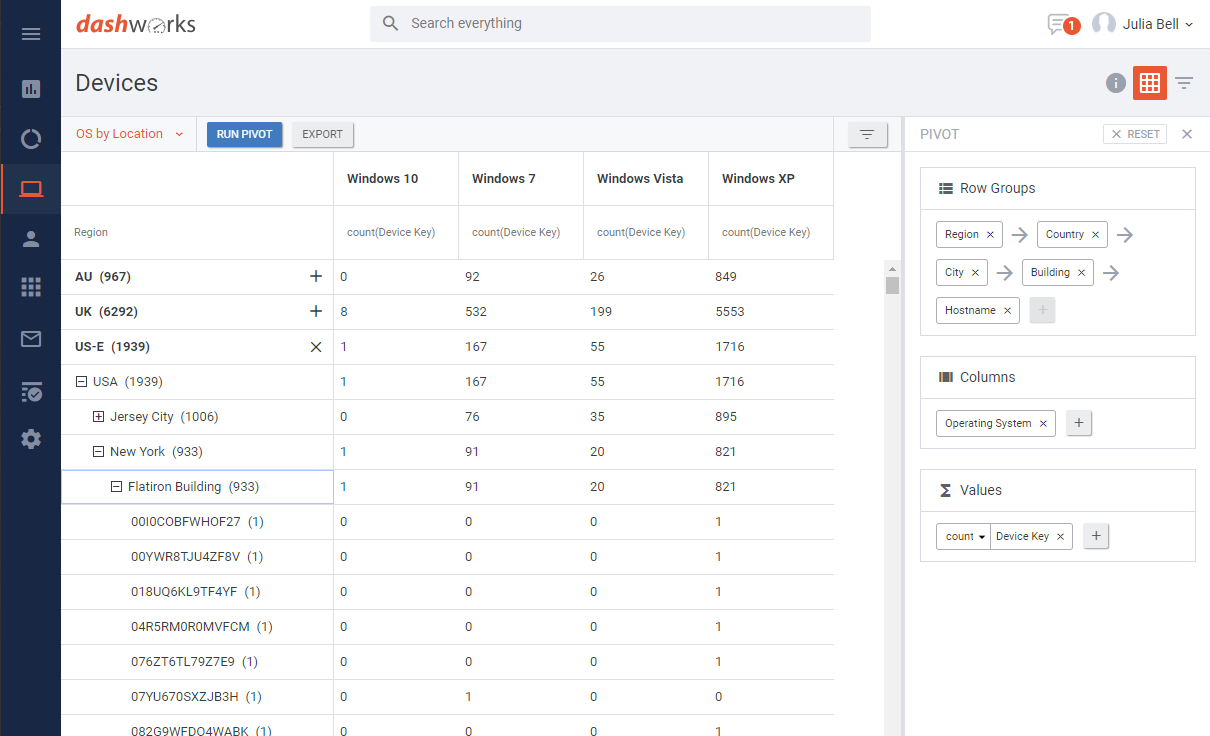The height and width of the screenshot is (736, 1210).
Task: Remove Operating System from Columns
Action: 1043,423
